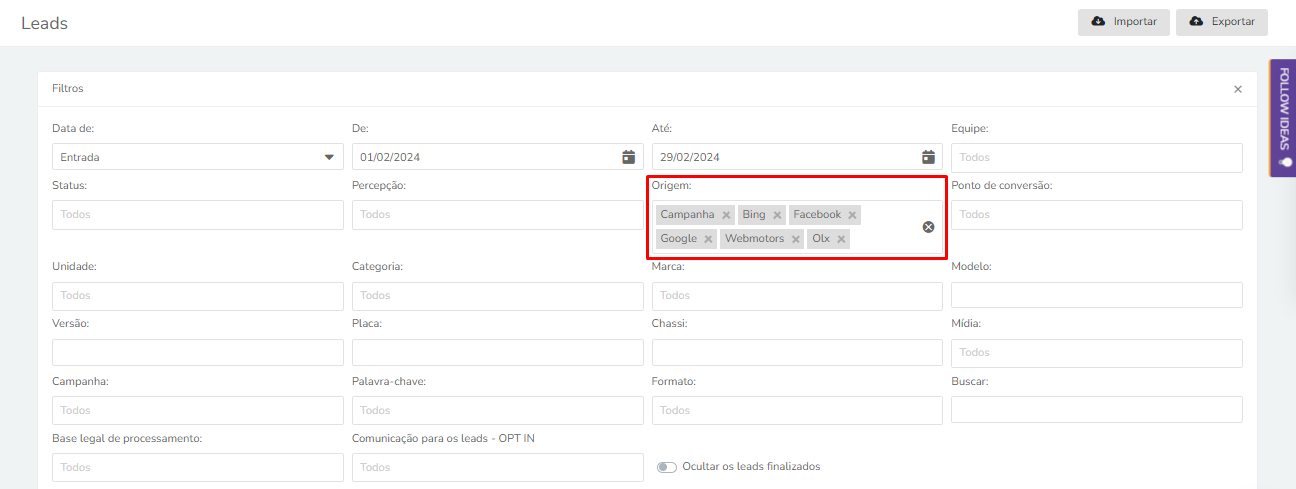Remove the Bing origin tag

point(777,215)
